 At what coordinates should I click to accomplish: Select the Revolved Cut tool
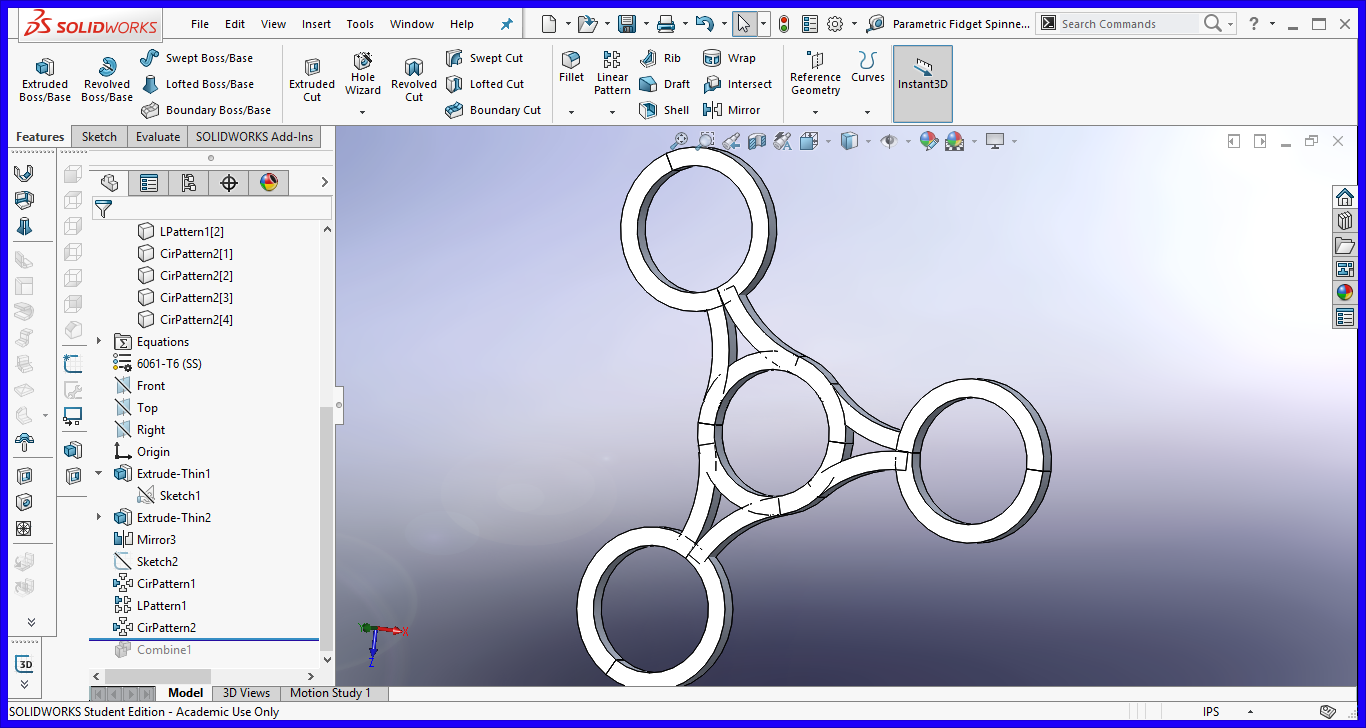pos(414,79)
